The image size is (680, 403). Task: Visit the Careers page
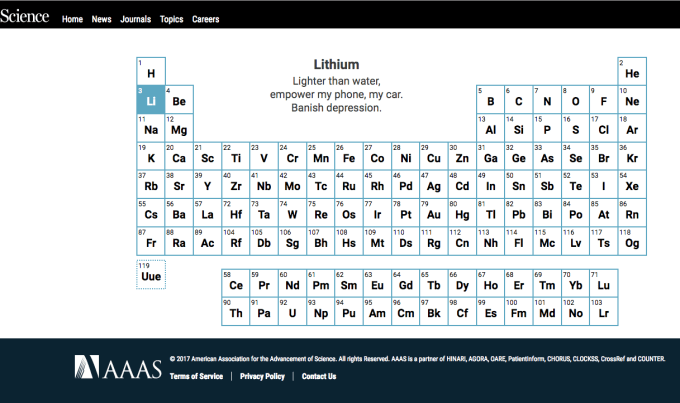(205, 19)
